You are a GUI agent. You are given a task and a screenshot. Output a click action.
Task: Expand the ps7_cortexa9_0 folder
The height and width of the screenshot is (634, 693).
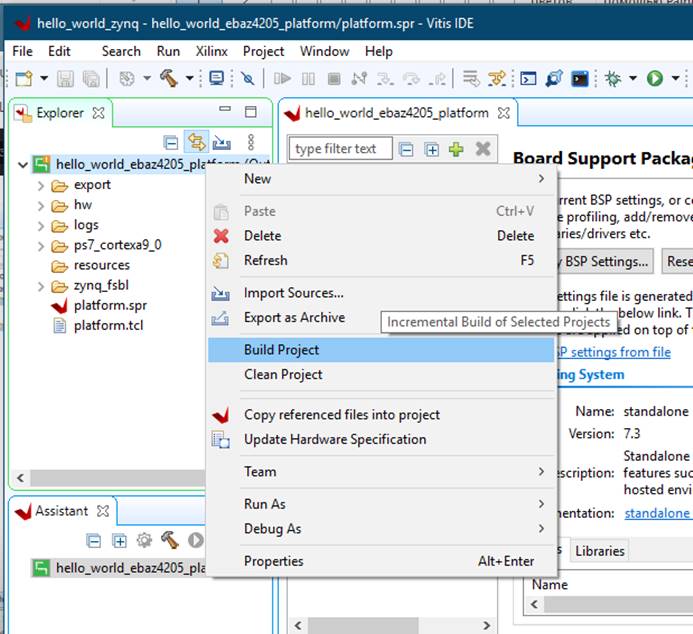click(x=40, y=245)
